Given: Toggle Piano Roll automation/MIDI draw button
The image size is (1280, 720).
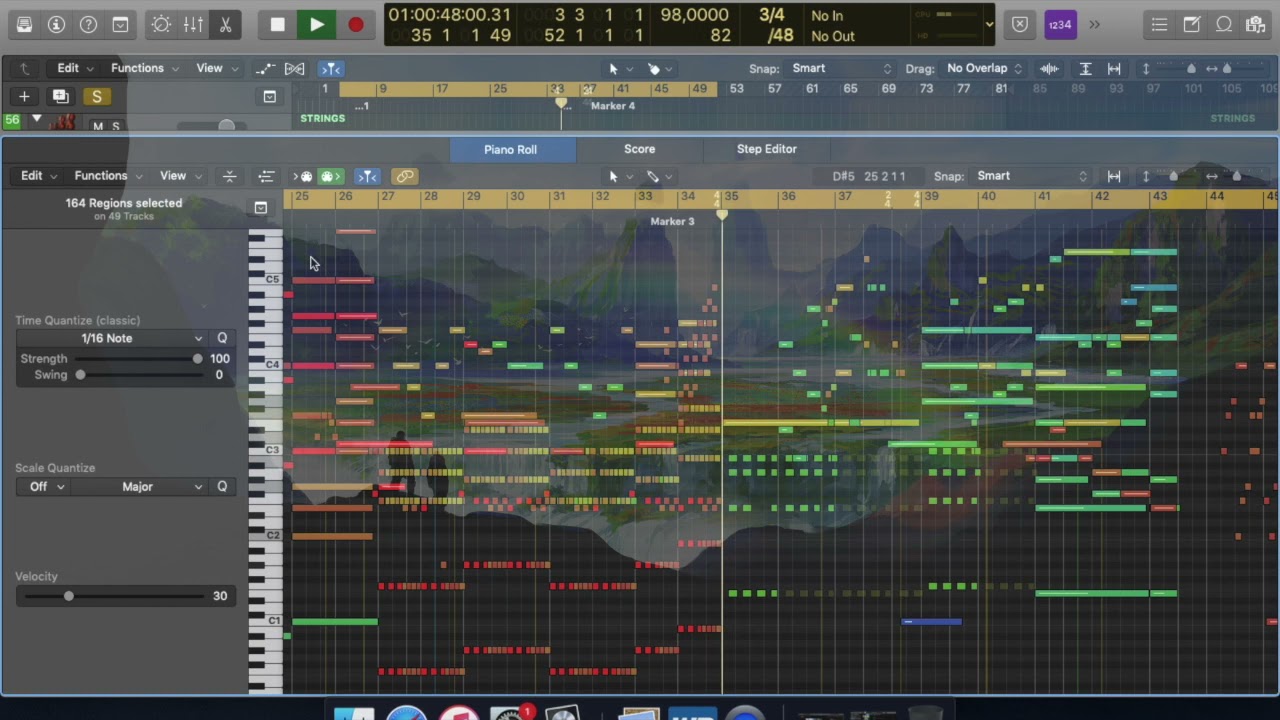Looking at the screenshot, I should [266, 176].
